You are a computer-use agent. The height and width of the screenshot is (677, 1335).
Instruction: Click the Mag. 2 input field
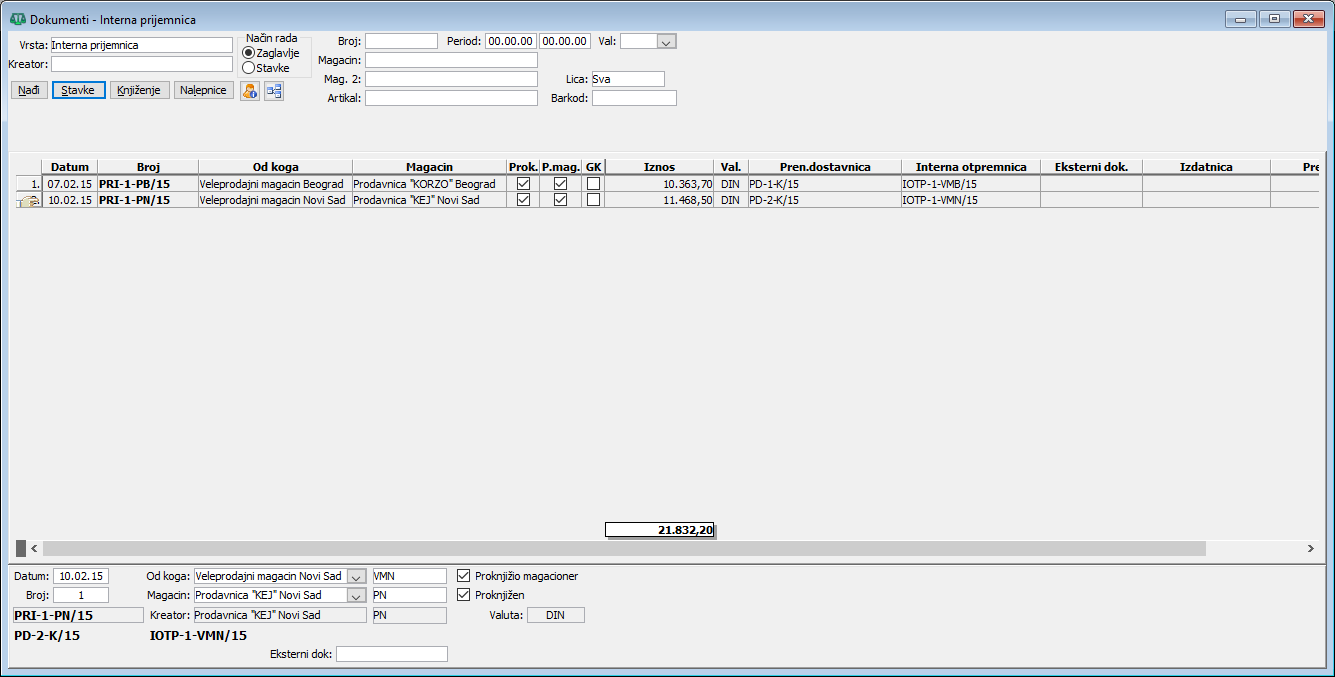pyautogui.click(x=451, y=79)
